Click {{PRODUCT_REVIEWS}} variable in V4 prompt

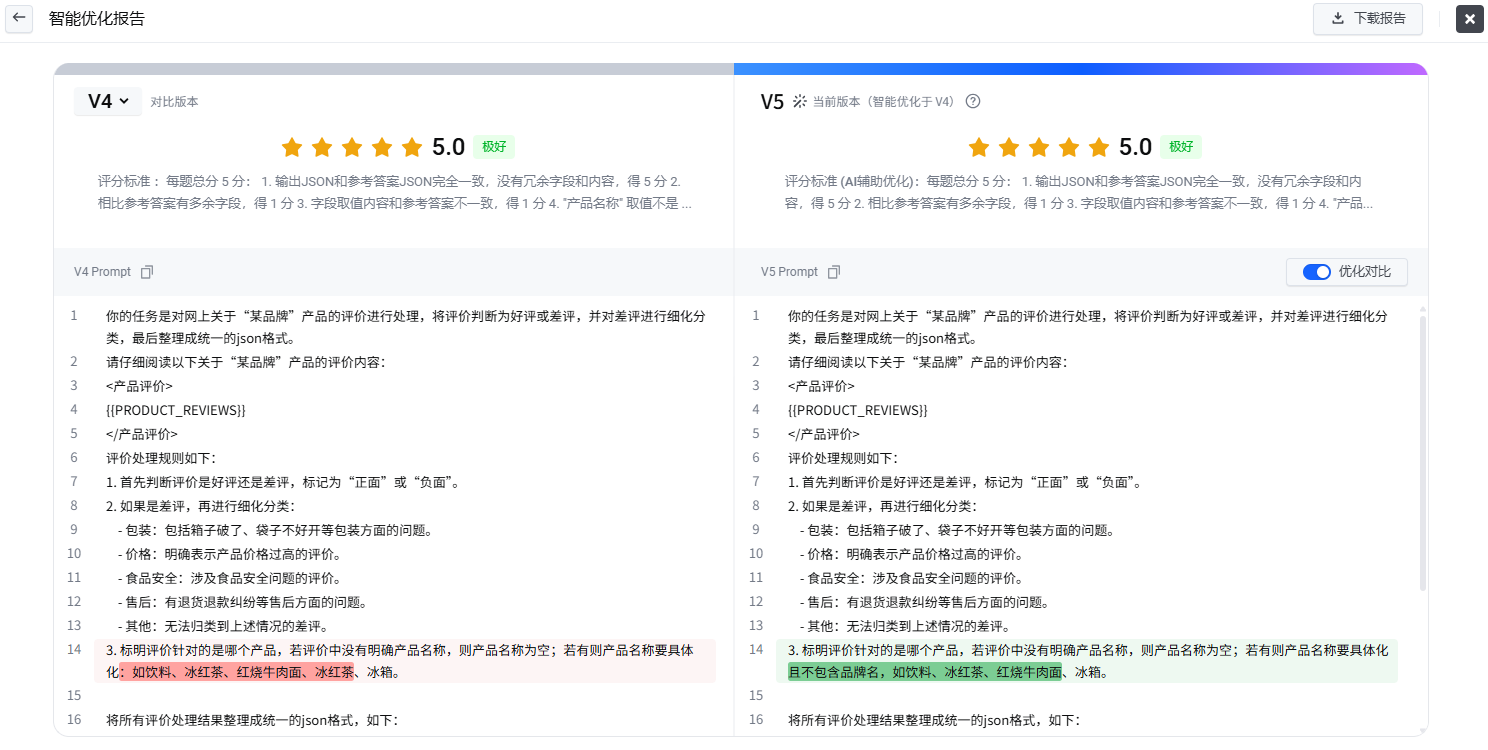point(175,410)
